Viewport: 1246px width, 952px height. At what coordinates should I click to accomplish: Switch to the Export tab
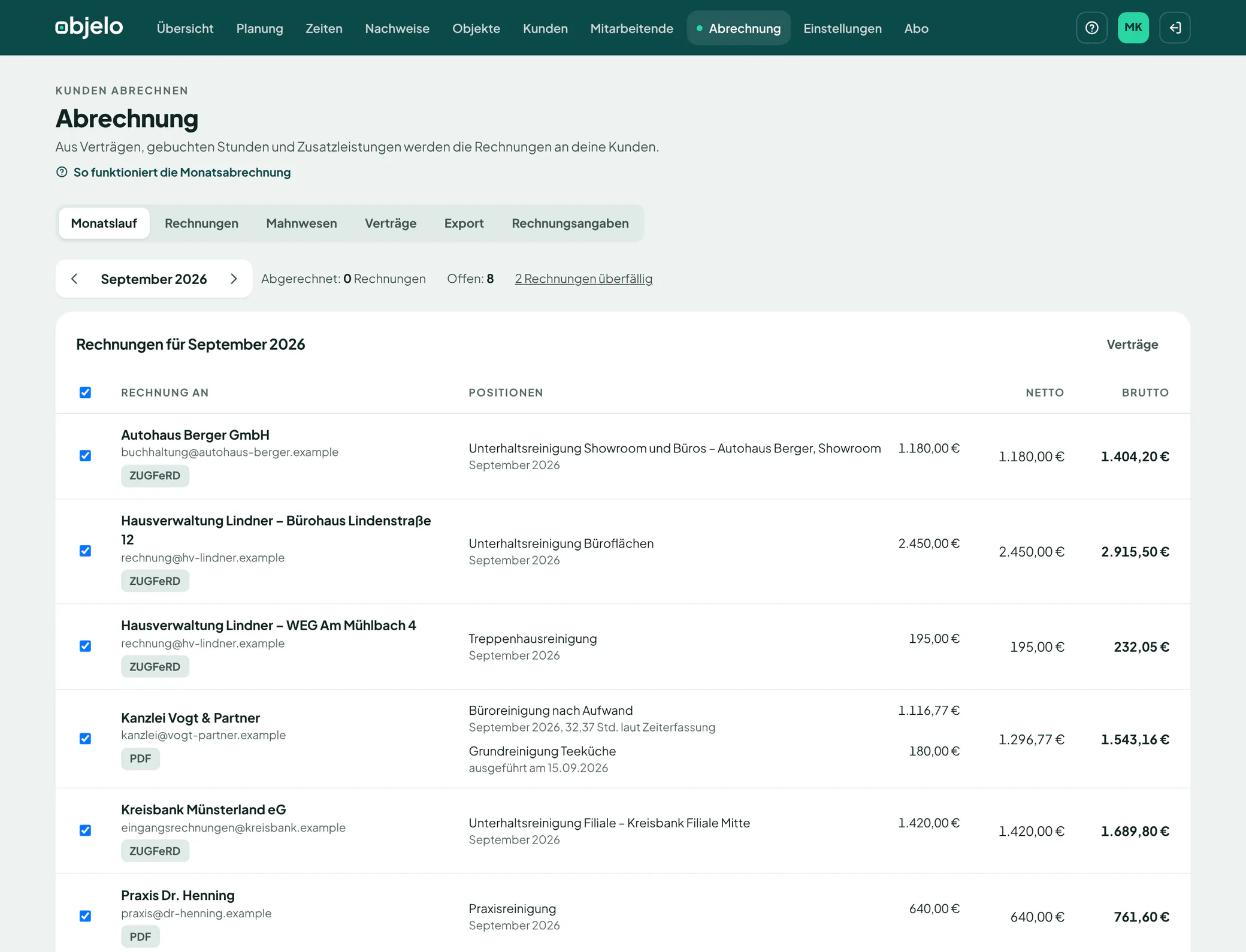coord(464,223)
